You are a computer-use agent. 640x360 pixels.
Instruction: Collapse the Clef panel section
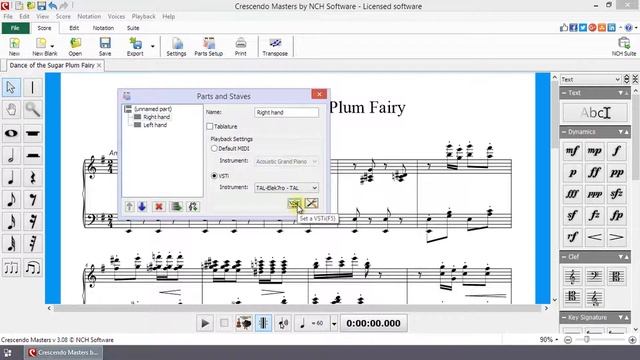coord(564,257)
